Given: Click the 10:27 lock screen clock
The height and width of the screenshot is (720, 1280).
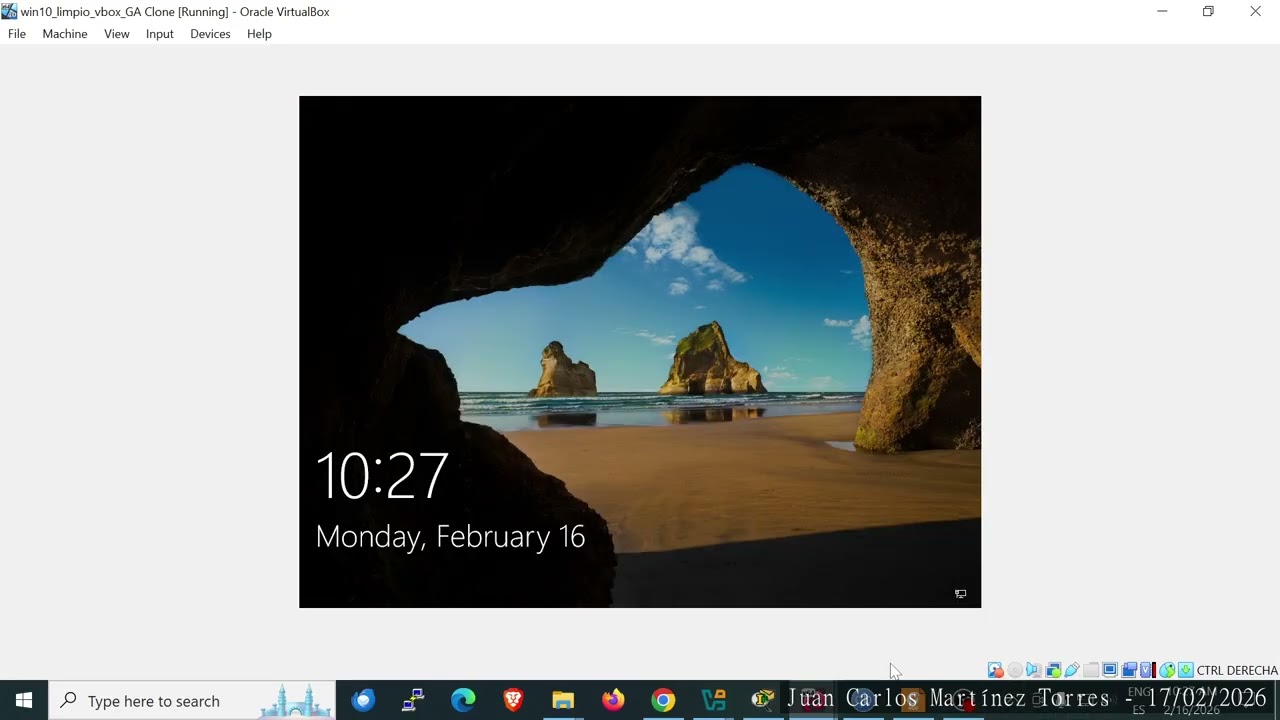Looking at the screenshot, I should [x=382, y=476].
